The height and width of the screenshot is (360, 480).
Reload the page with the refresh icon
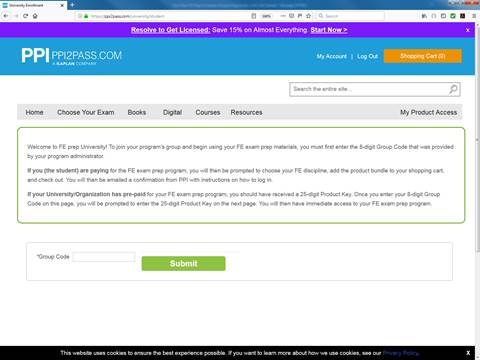pos(25,16)
